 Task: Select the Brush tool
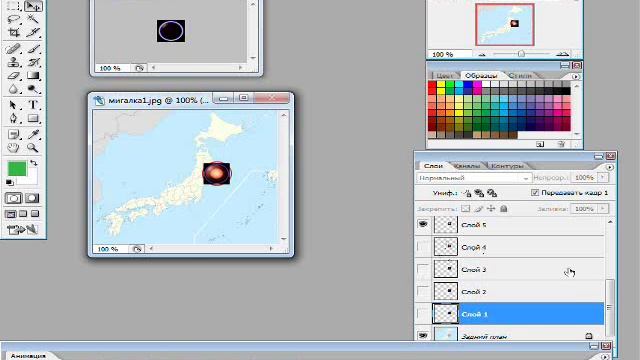click(33, 49)
